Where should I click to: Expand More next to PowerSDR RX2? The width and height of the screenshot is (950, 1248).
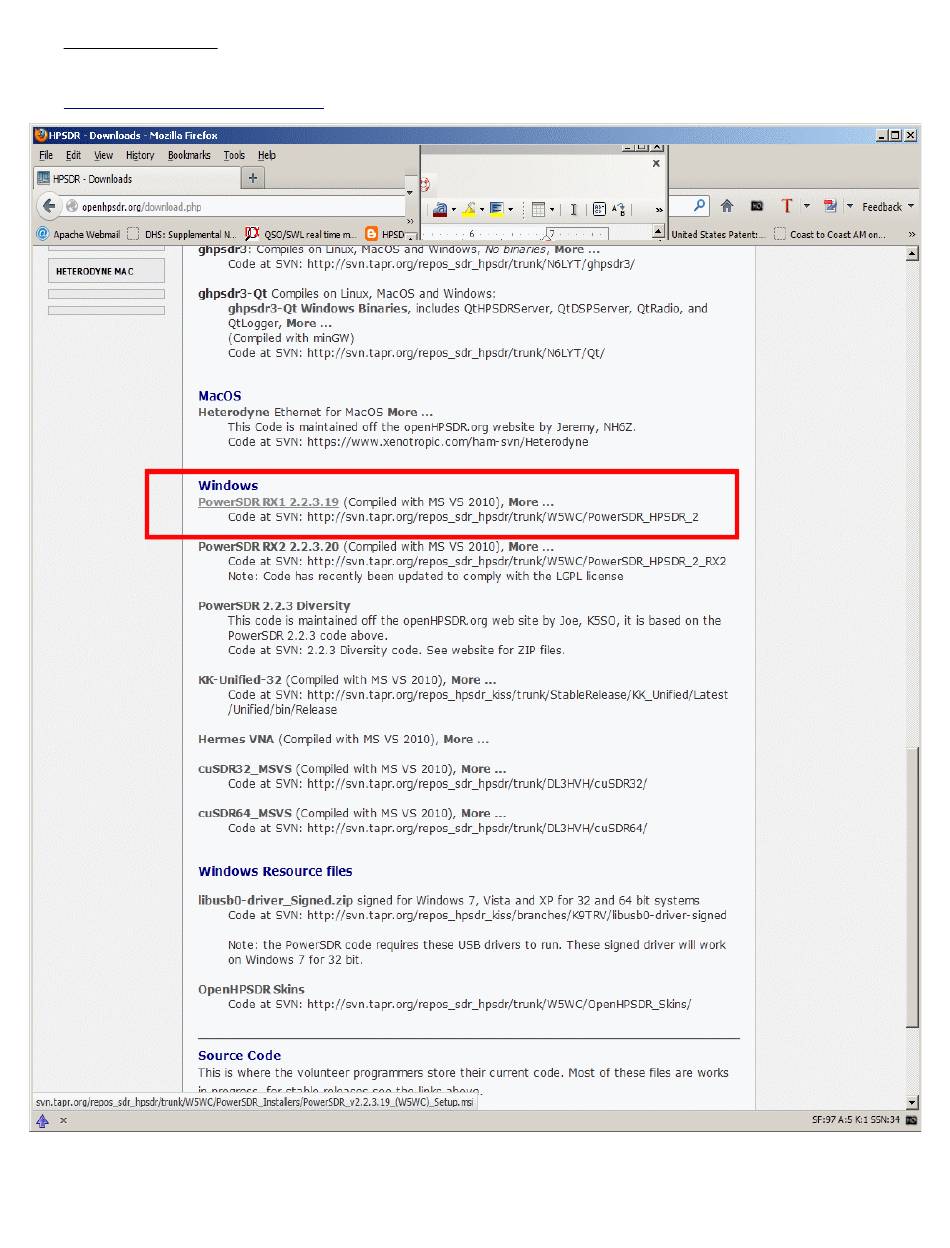pyautogui.click(x=530, y=547)
